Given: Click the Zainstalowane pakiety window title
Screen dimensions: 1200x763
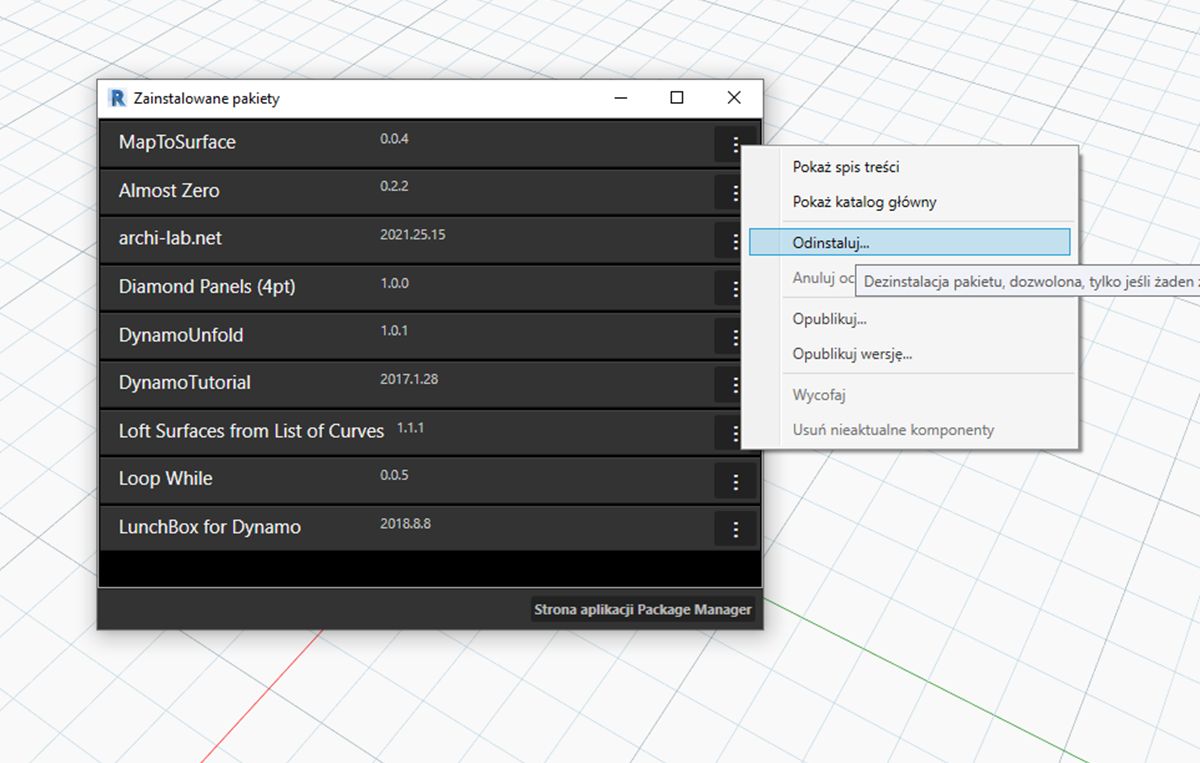Looking at the screenshot, I should (x=207, y=99).
